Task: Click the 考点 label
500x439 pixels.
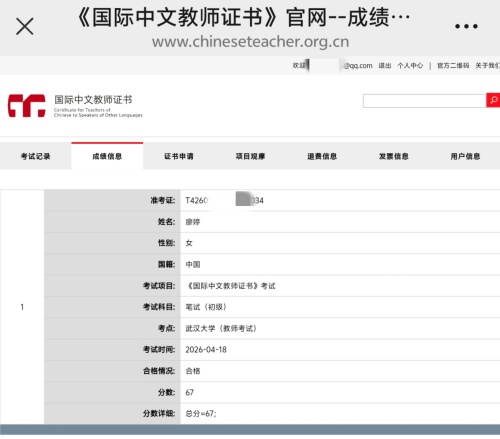Action: (166, 328)
